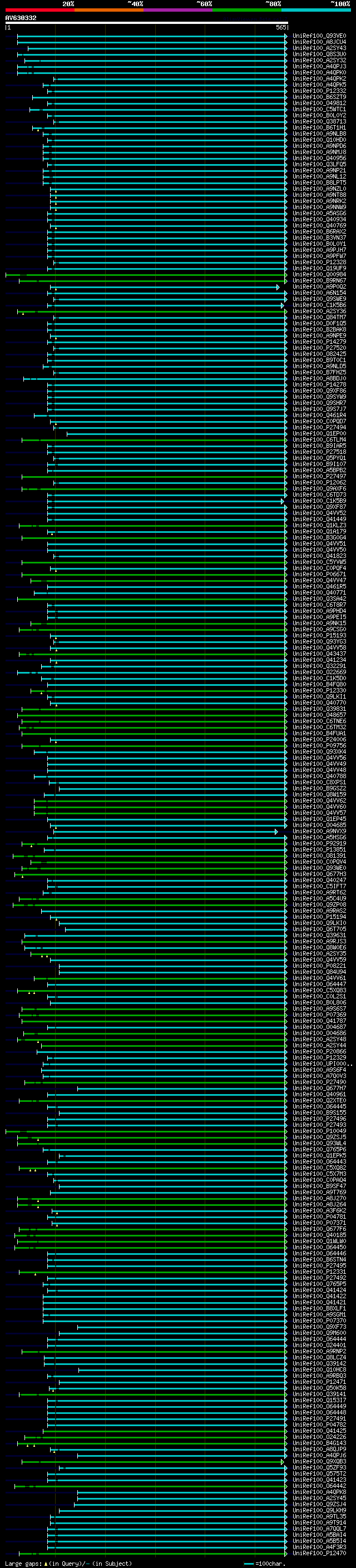Select the alignment label UniRef100_B6SZT9
356x1568 pixels.
319,97
